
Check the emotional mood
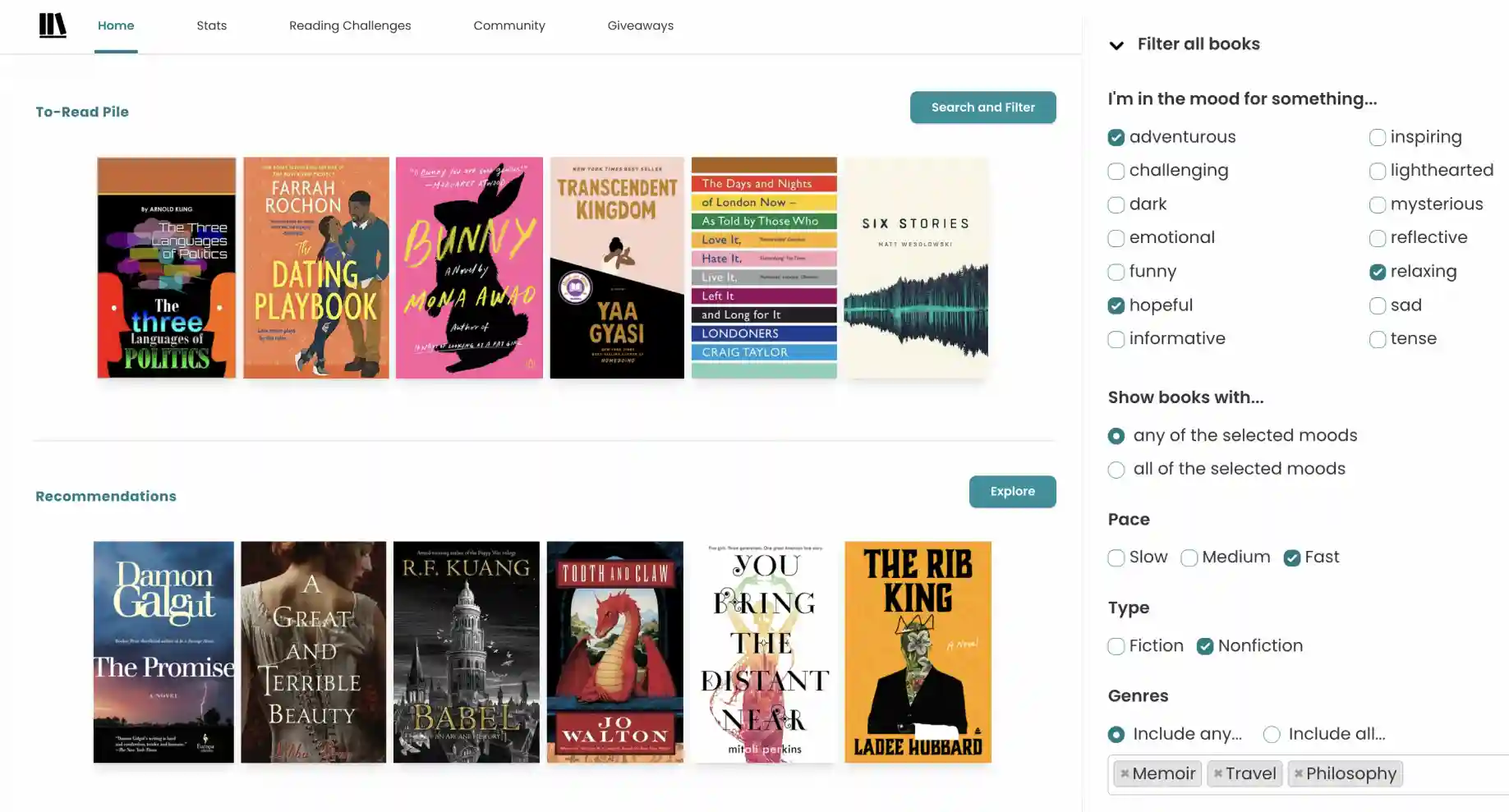[1116, 239]
